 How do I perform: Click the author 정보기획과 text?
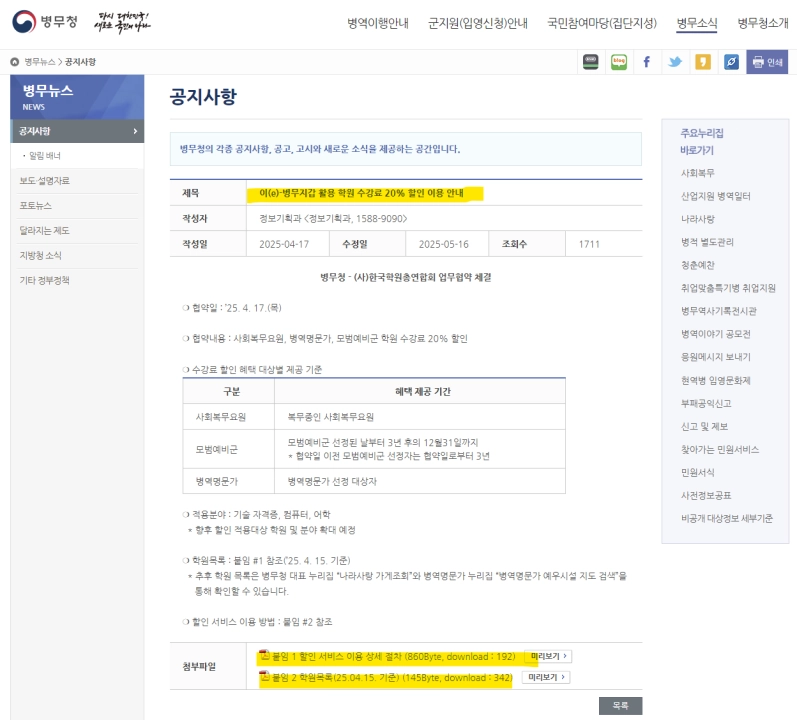333,218
